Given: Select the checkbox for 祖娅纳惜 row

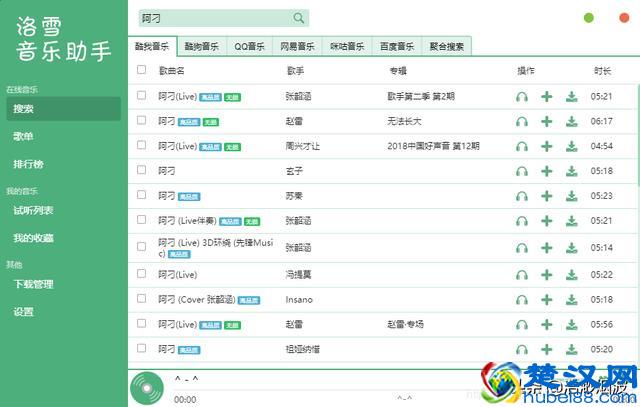Looking at the screenshot, I should [x=142, y=348].
